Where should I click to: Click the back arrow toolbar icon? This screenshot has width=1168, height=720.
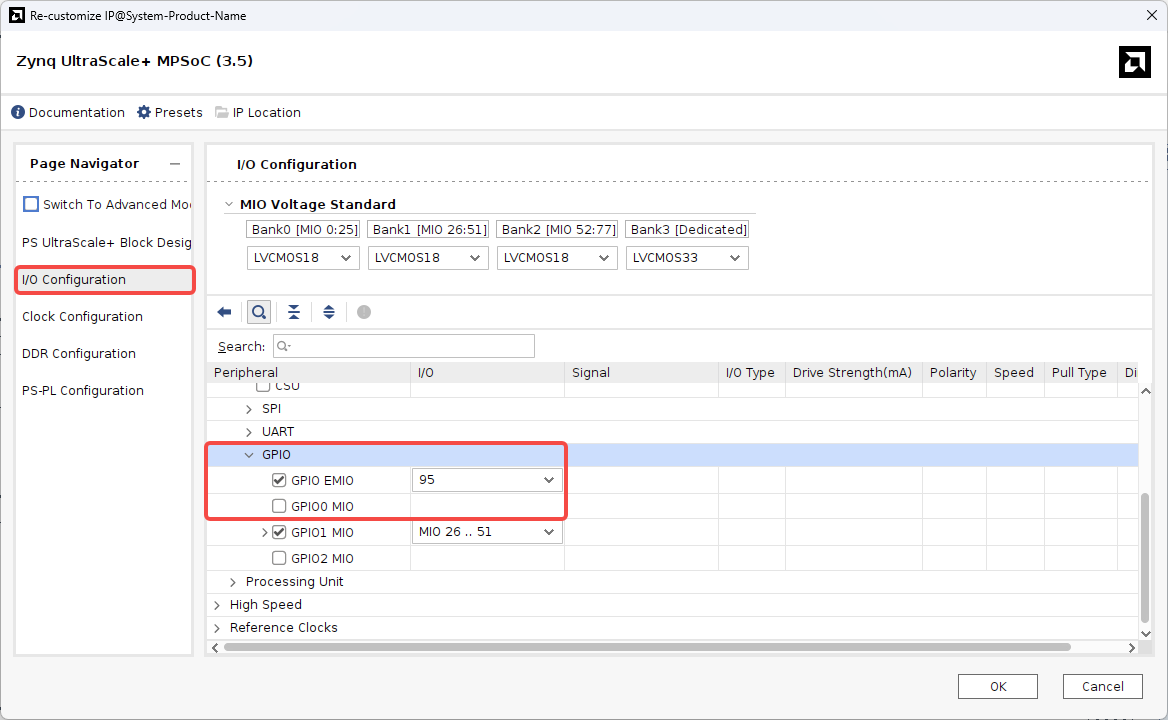point(224,312)
